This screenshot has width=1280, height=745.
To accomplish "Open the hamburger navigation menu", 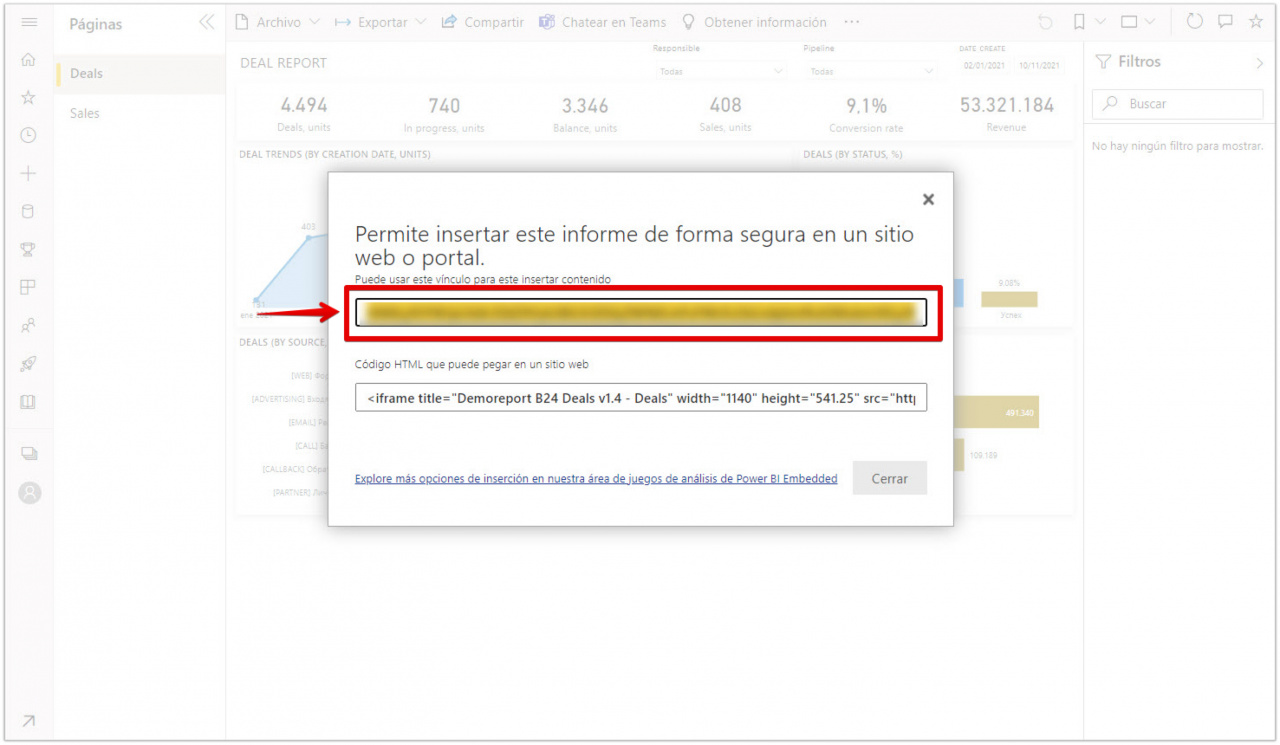I will (x=29, y=22).
